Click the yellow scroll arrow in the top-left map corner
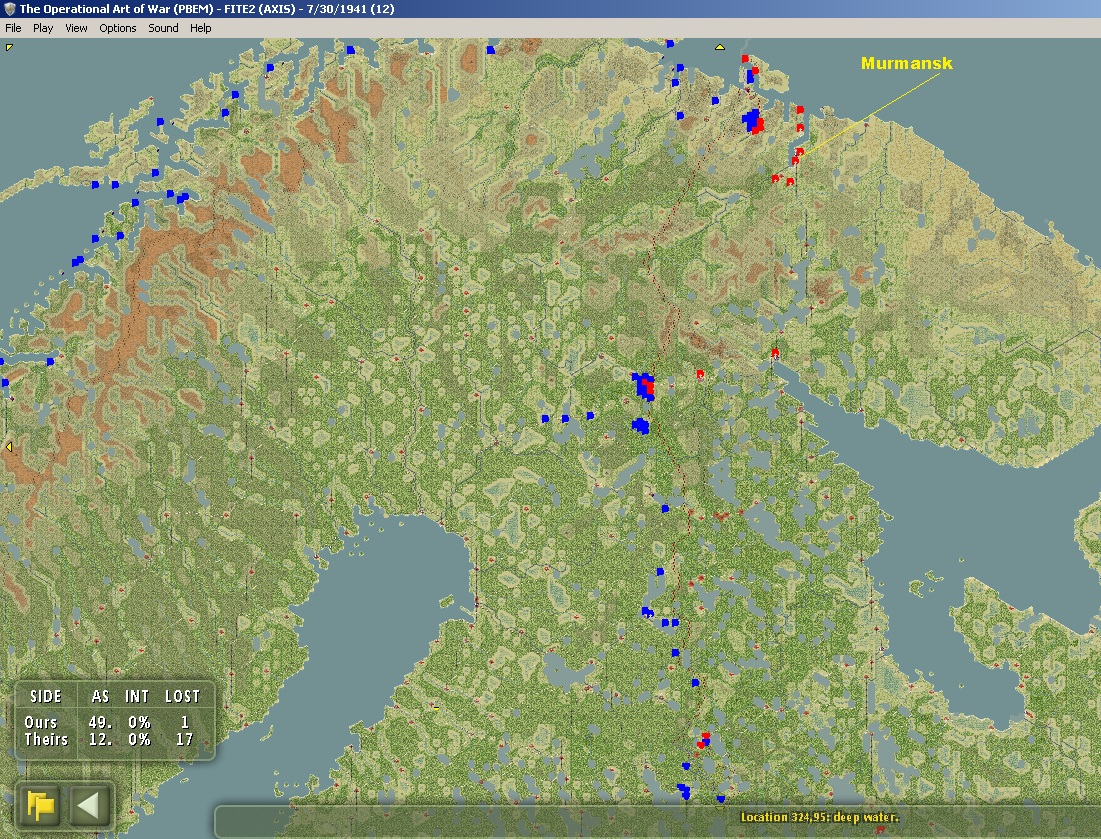Viewport: 1101px width, 839px height. point(9,47)
